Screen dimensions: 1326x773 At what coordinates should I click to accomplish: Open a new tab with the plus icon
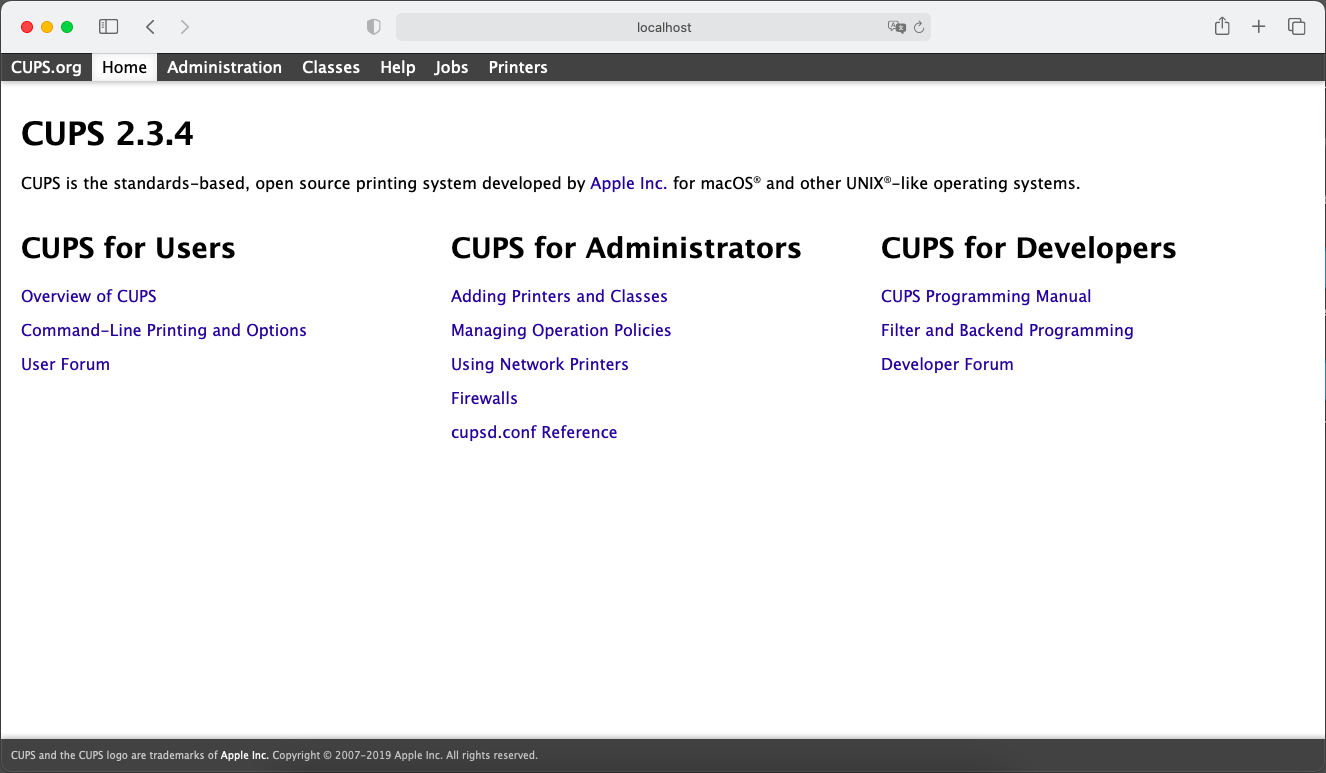[x=1259, y=27]
